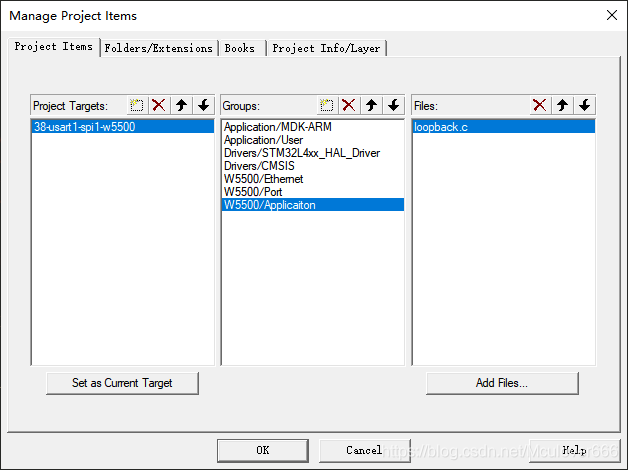
Task: Create a new project target
Action: click(137, 106)
